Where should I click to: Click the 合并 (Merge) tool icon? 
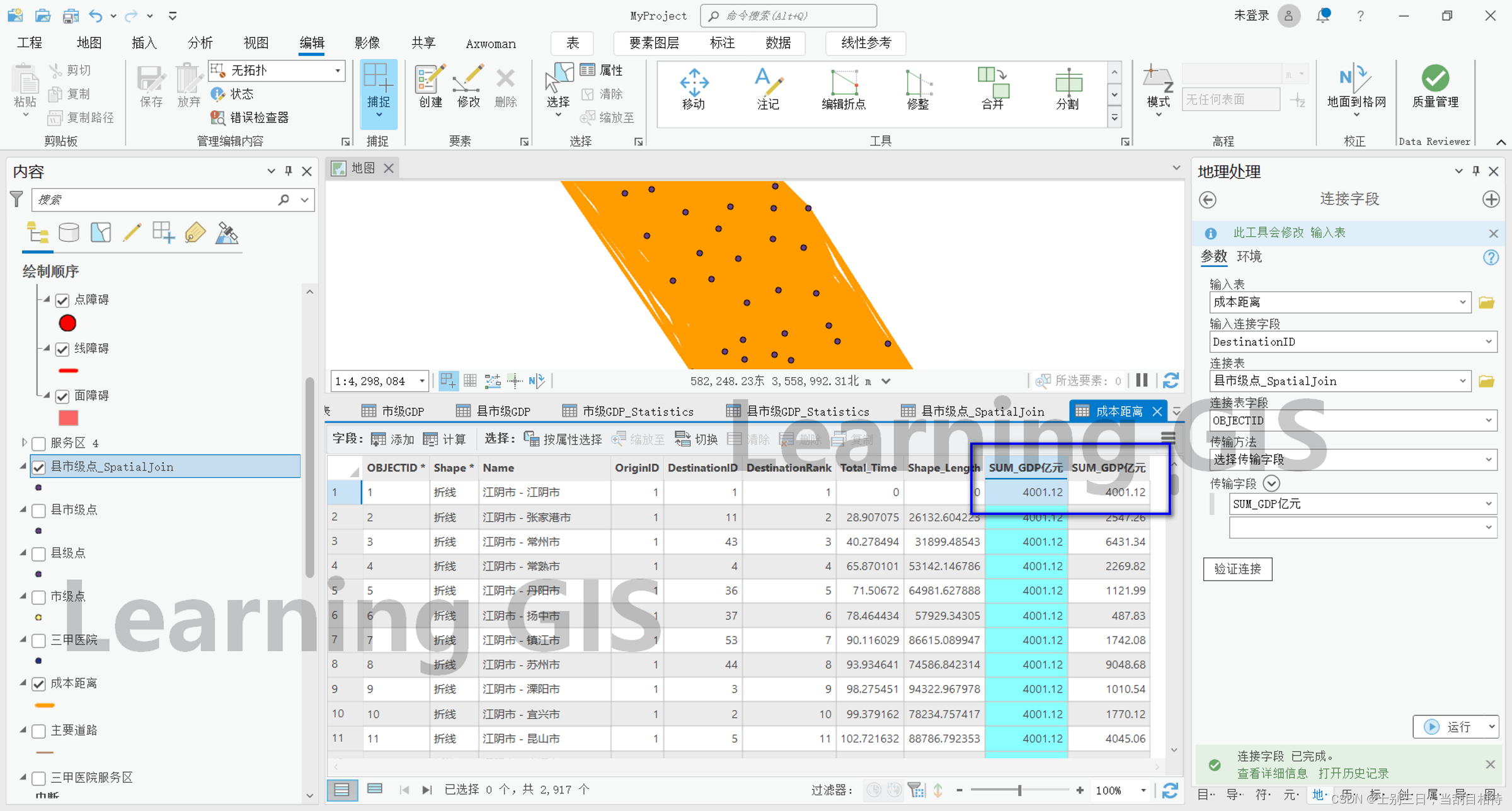(993, 89)
